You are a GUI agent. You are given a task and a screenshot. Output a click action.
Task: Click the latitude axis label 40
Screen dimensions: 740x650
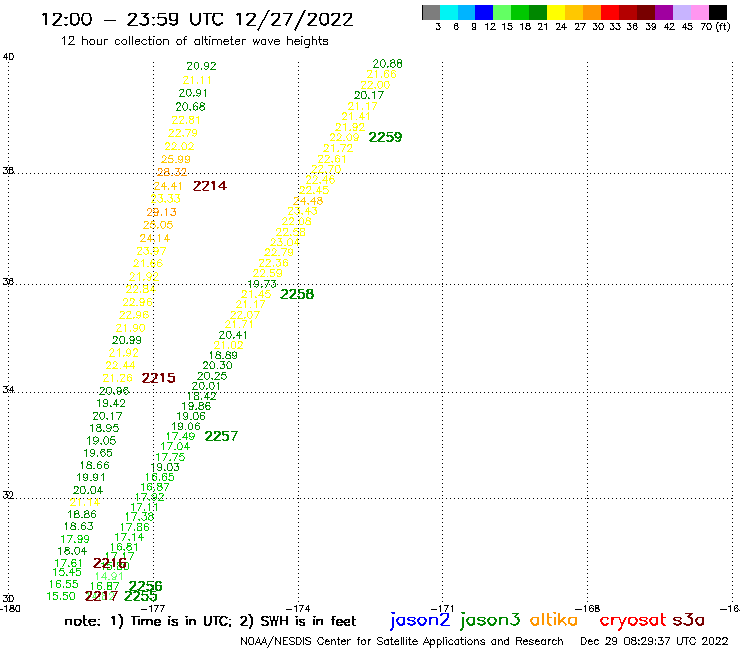[x=8, y=57]
